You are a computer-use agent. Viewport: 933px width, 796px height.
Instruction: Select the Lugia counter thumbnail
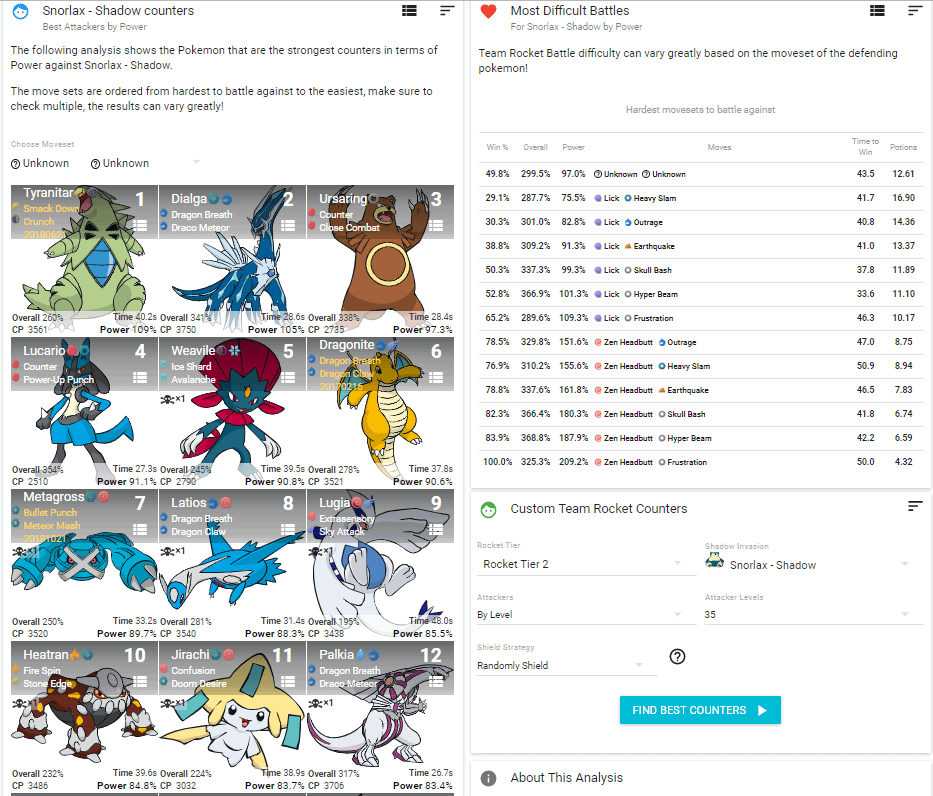380,564
